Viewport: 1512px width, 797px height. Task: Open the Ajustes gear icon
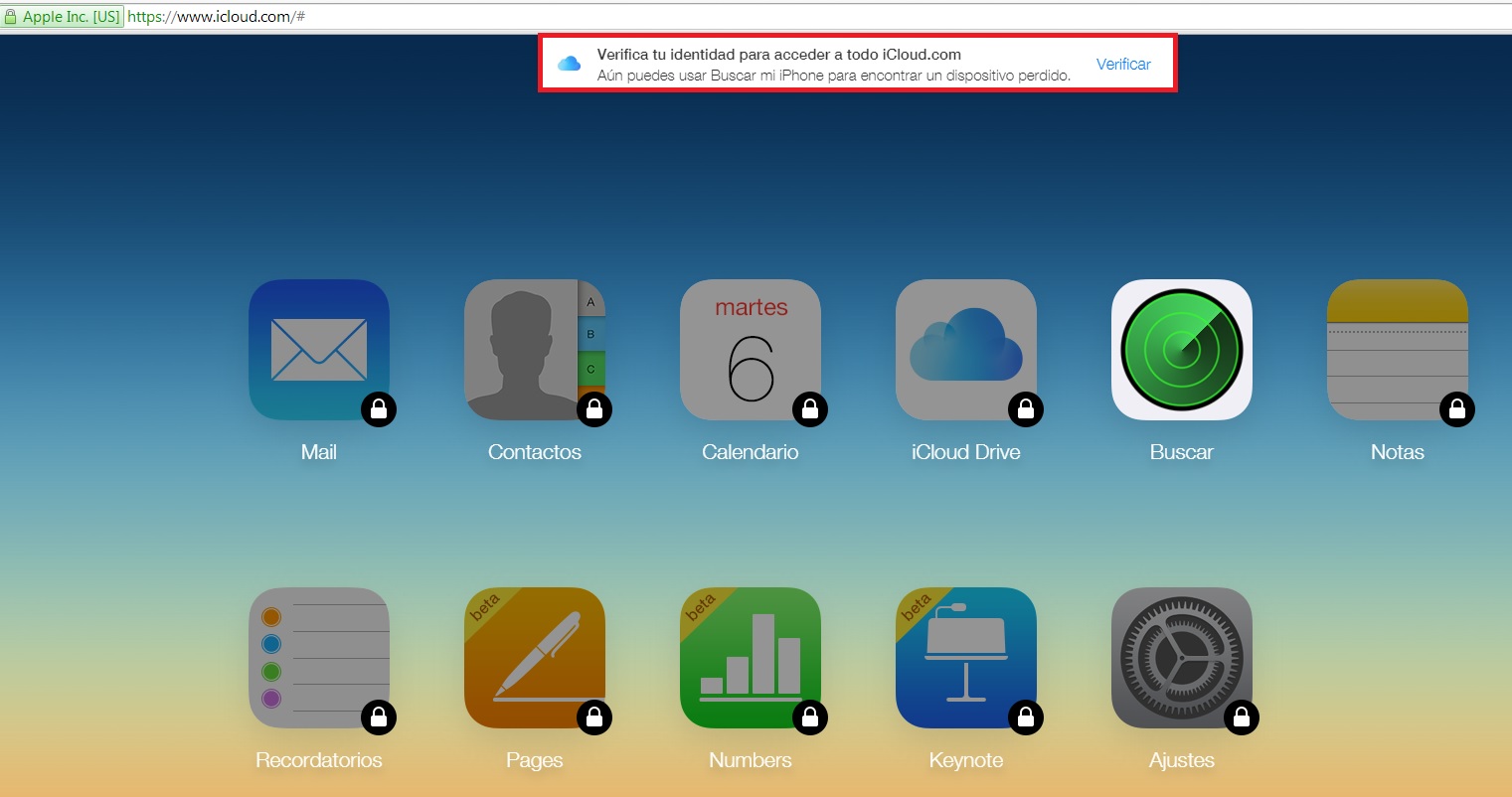click(1182, 658)
